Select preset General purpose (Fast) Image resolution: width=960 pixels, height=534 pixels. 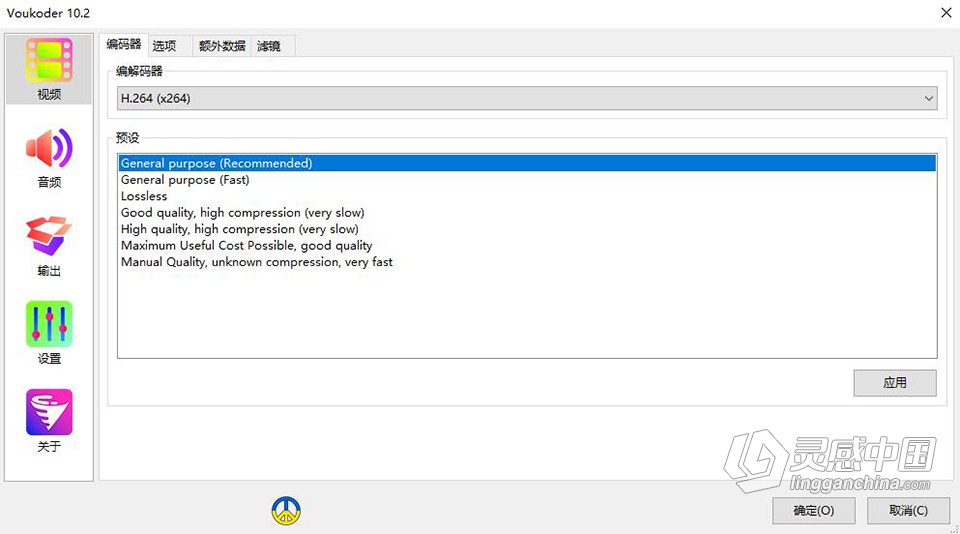[527, 179]
